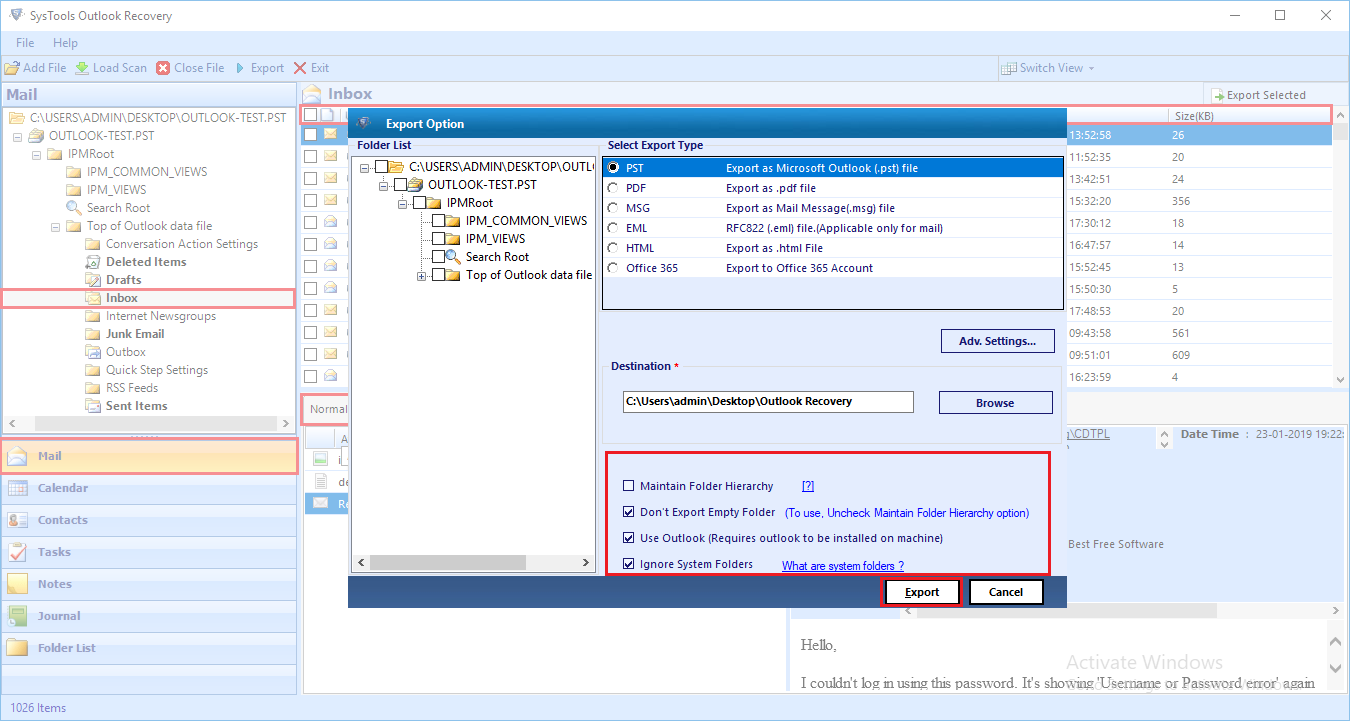Image resolution: width=1350 pixels, height=721 pixels.
Task: Click the Add File toolbar icon
Action: pyautogui.click(x=12, y=68)
